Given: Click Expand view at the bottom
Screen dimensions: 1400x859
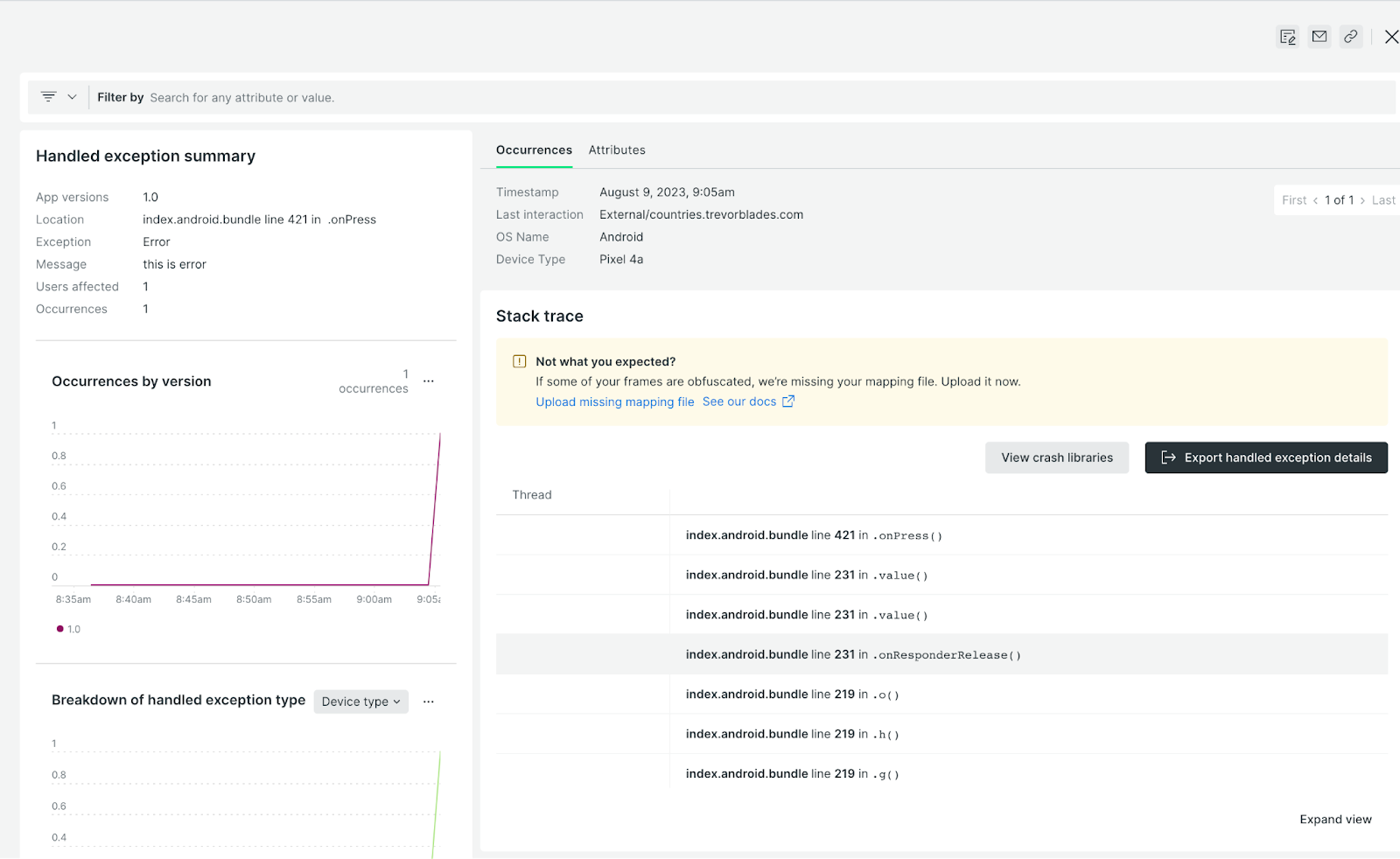Looking at the screenshot, I should point(1335,819).
